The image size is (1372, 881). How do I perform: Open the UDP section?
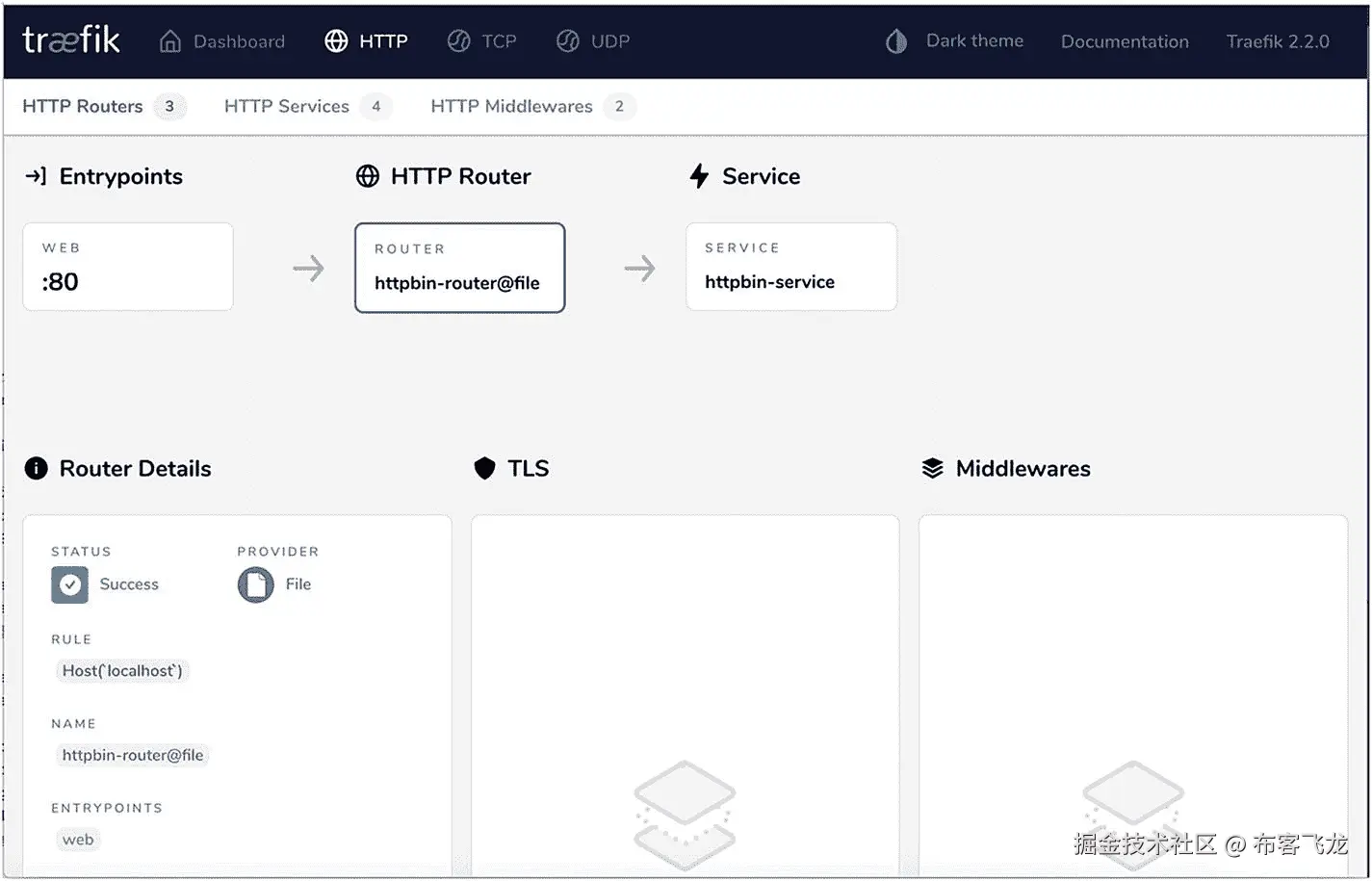pos(610,41)
